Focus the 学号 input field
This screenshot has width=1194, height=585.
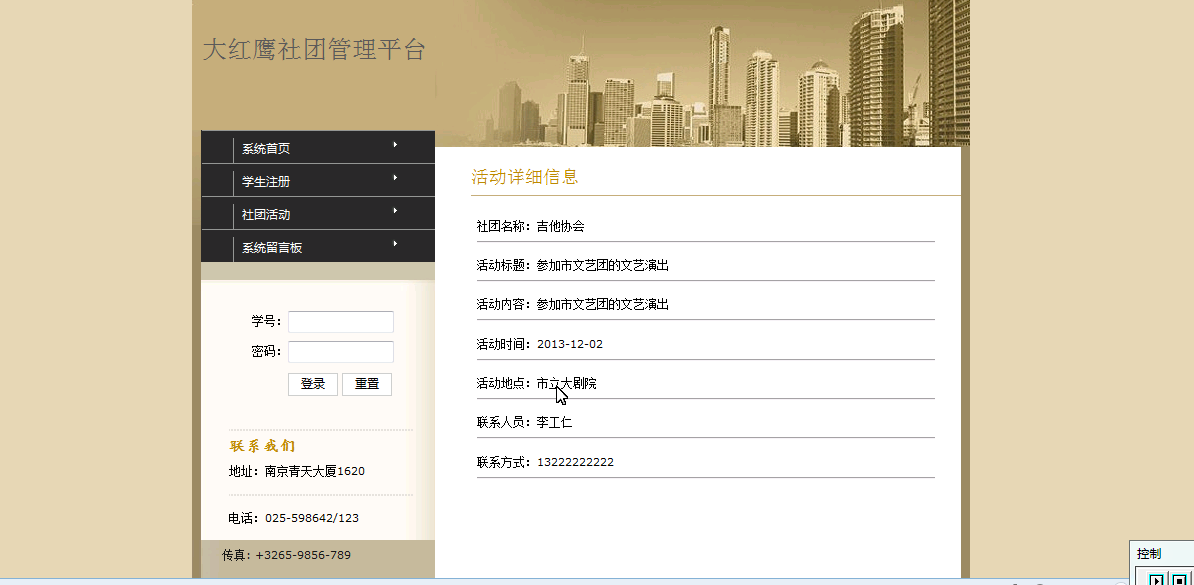340,321
